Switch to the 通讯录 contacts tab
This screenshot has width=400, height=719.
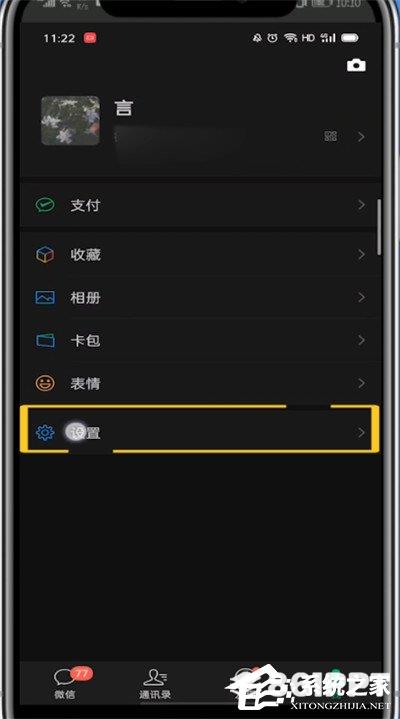point(155,683)
